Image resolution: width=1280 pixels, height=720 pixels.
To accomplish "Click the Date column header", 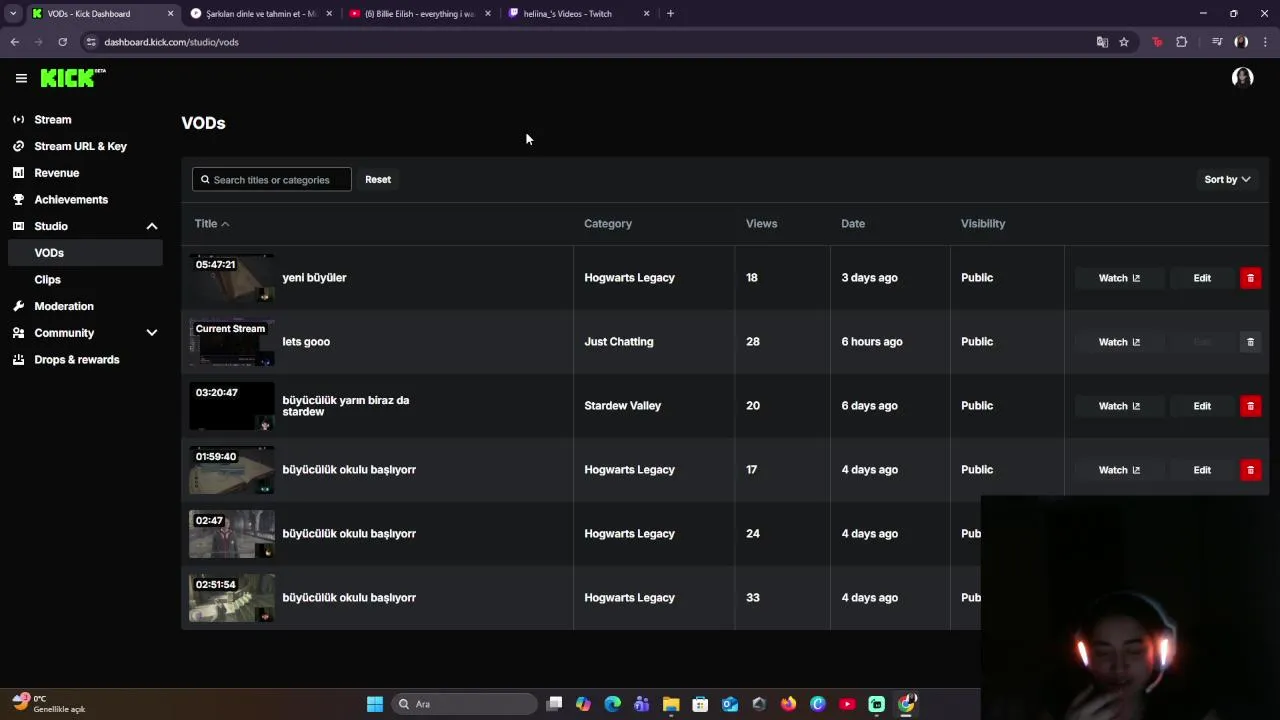I will 853,224.
